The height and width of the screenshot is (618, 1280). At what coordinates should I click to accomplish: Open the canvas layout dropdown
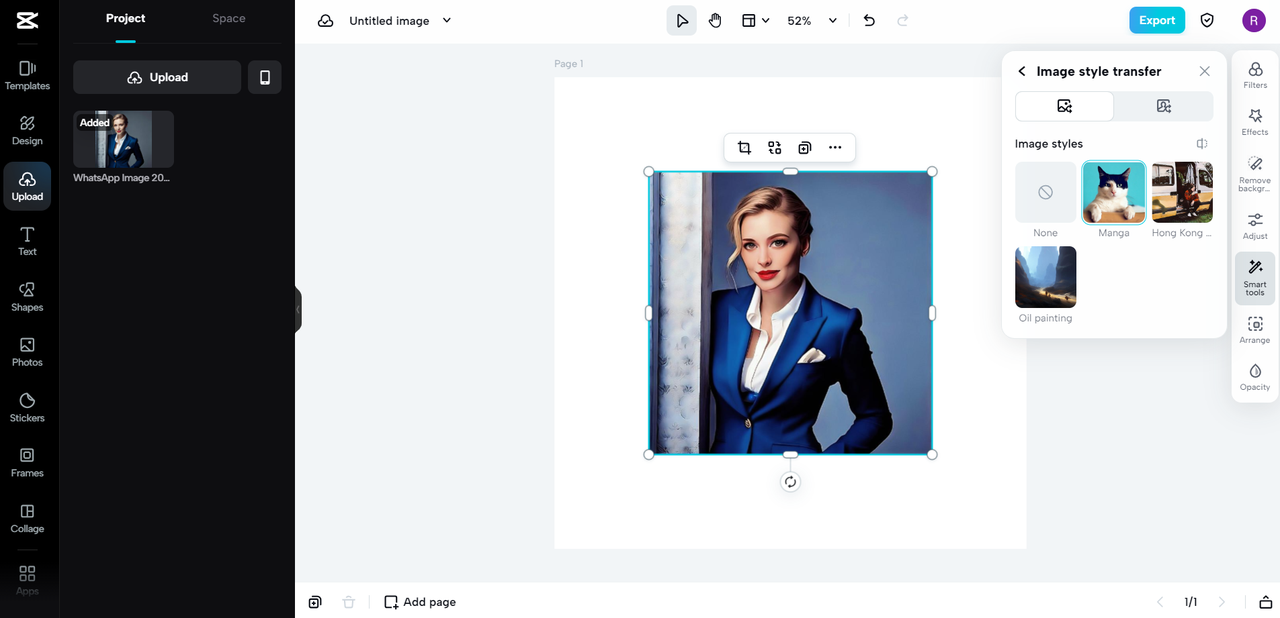coord(756,20)
